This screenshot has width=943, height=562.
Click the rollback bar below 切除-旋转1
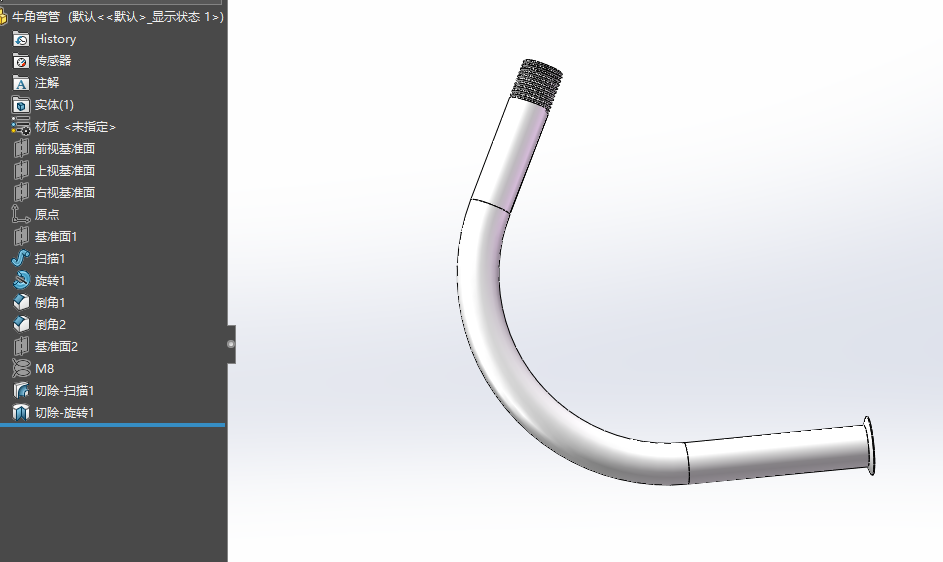[x=112, y=425]
